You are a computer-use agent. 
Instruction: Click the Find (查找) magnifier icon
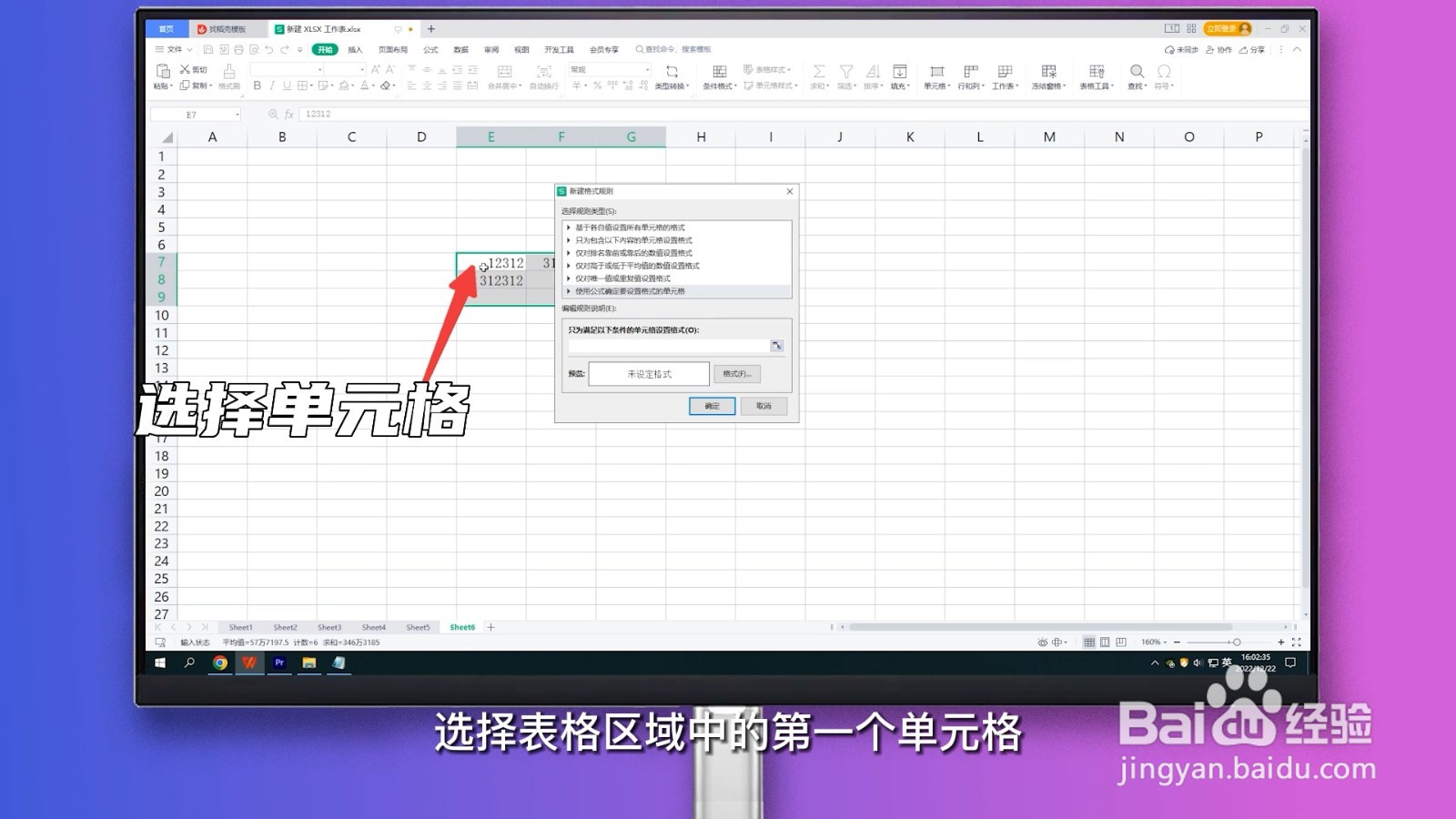coord(1137,71)
